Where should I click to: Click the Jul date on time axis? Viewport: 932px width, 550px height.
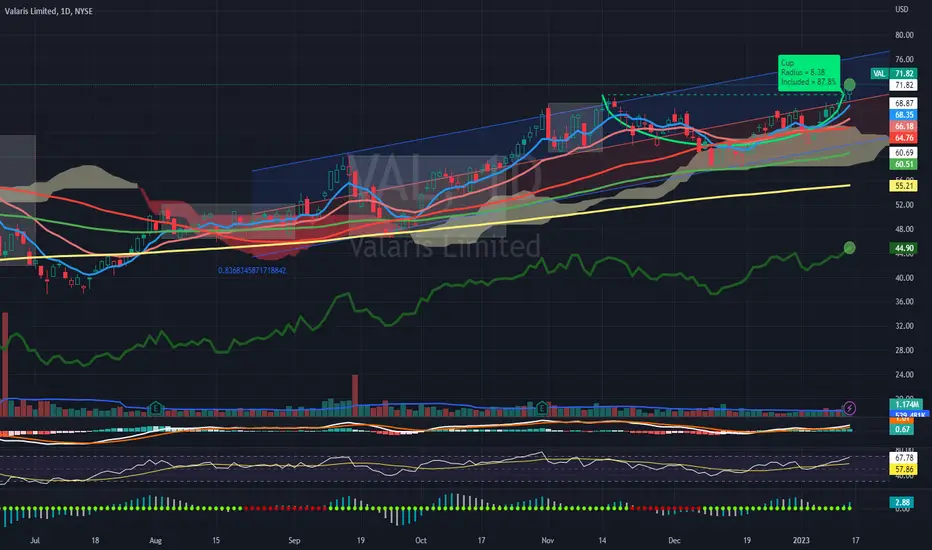(34, 540)
